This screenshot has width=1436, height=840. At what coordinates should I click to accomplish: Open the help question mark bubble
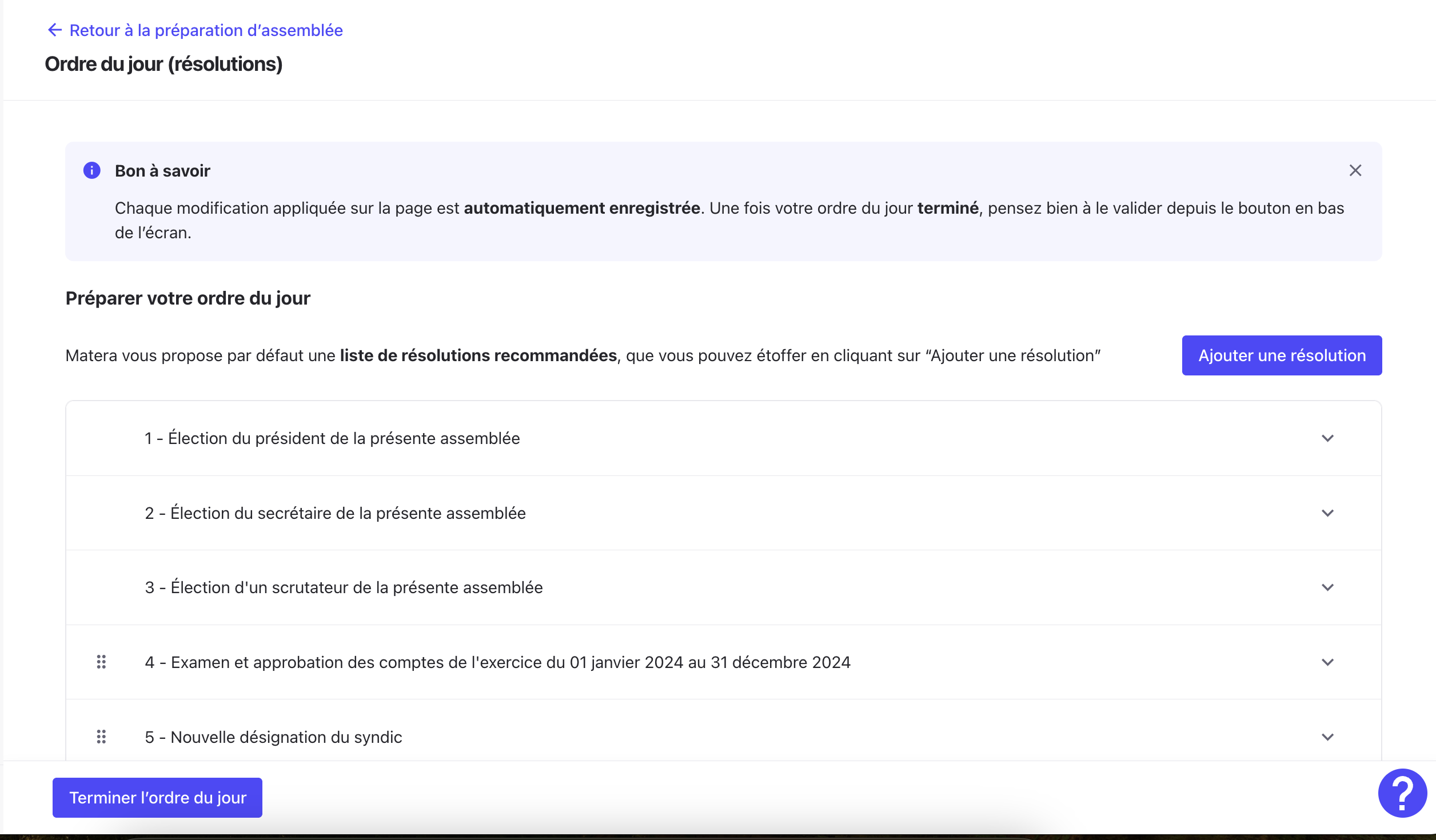click(x=1402, y=793)
